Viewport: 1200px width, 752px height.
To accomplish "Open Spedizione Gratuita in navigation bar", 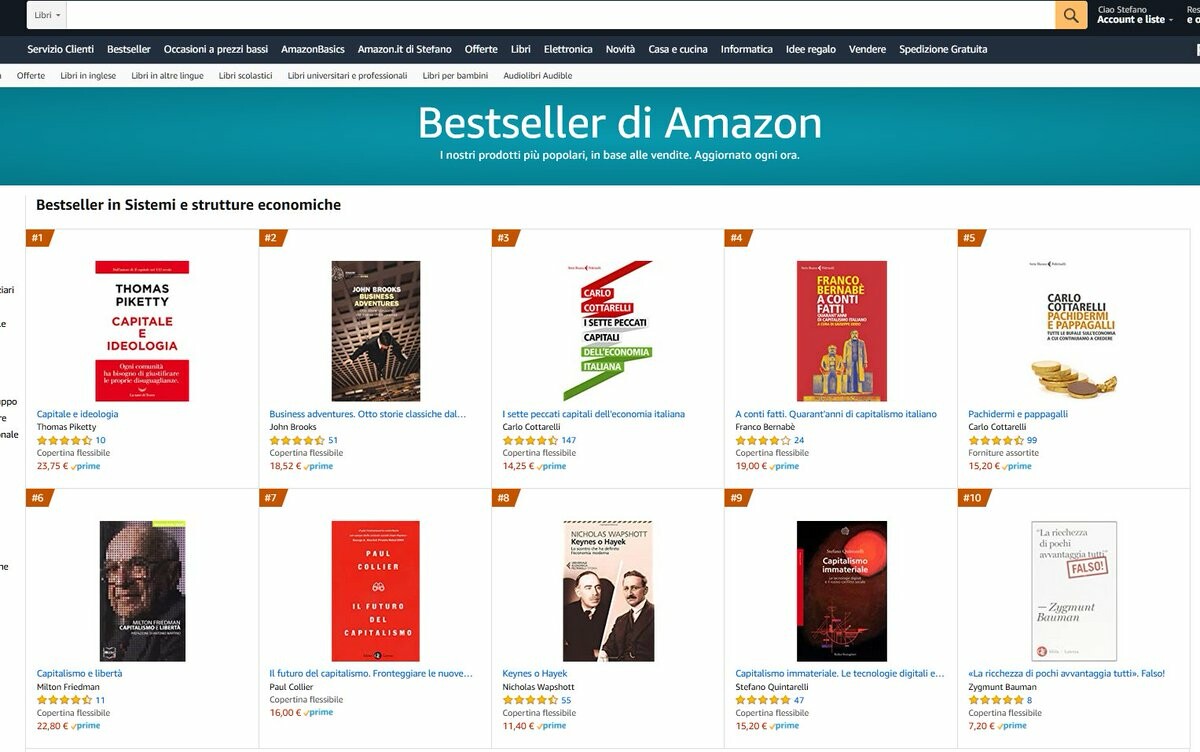I will click(x=943, y=49).
